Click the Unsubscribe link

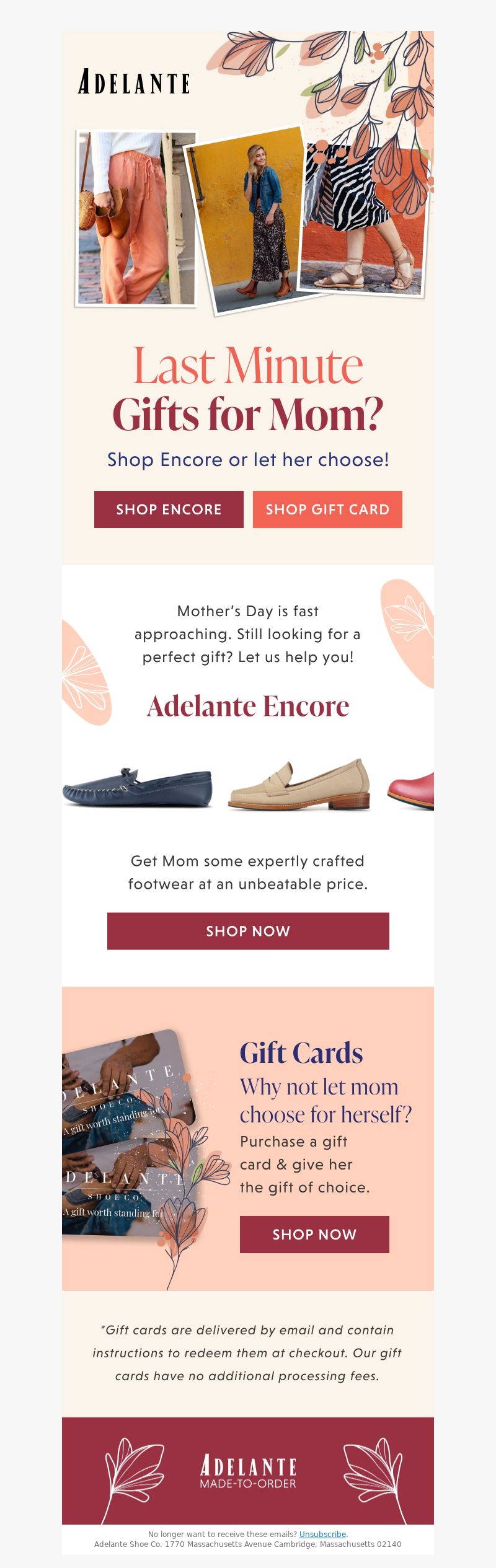[x=322, y=1534]
